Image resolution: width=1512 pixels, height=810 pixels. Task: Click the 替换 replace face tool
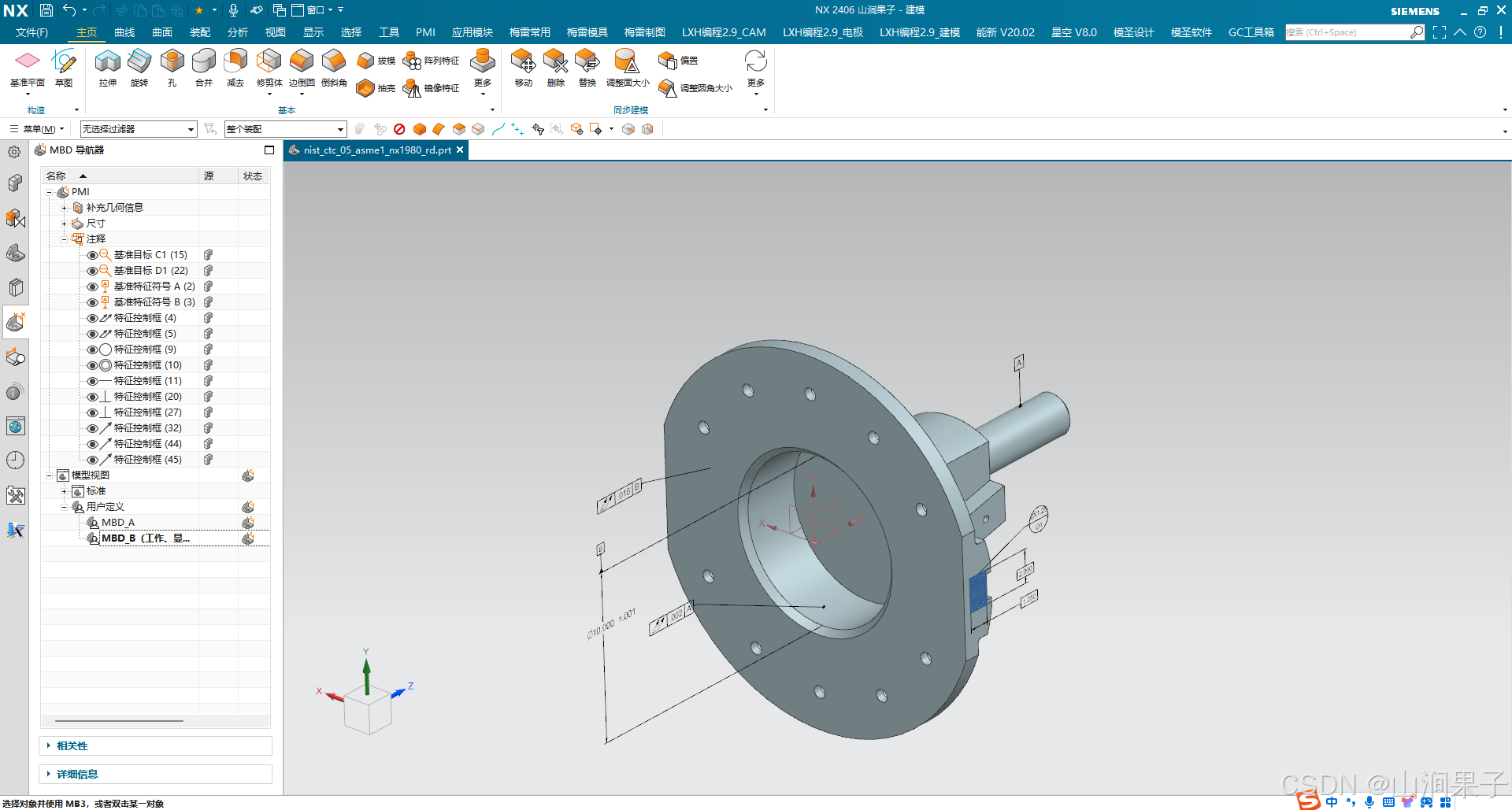point(587,68)
